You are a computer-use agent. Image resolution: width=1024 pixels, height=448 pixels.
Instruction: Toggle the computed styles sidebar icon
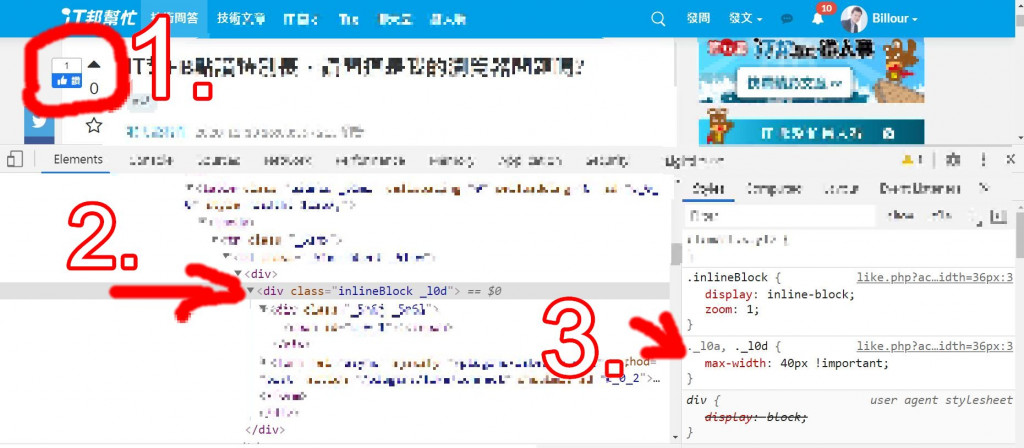[997, 216]
